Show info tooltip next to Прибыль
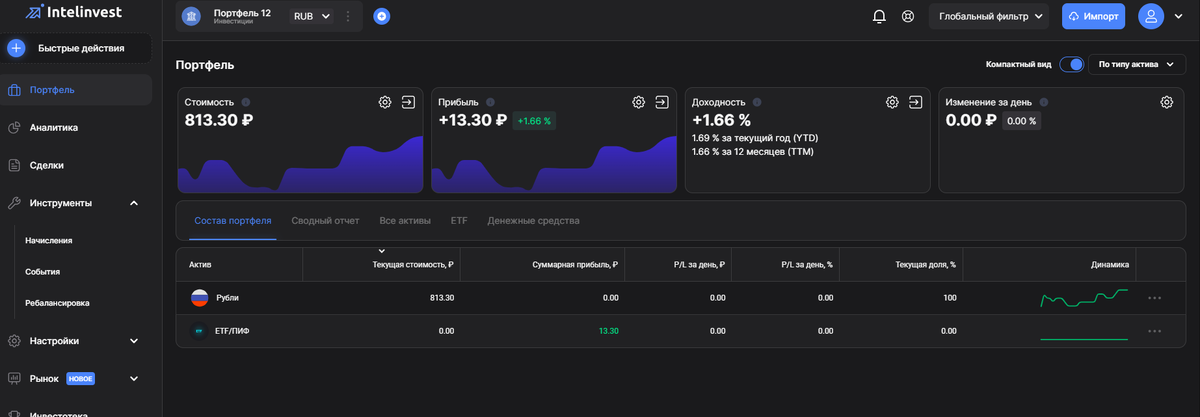 [x=491, y=102]
